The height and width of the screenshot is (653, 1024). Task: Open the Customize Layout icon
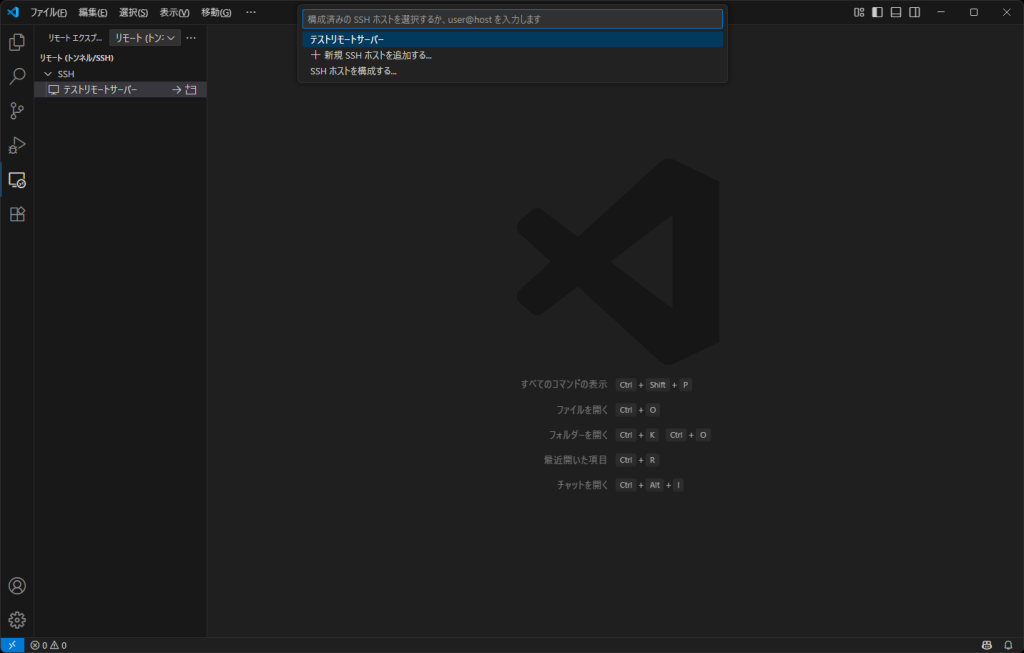point(859,12)
